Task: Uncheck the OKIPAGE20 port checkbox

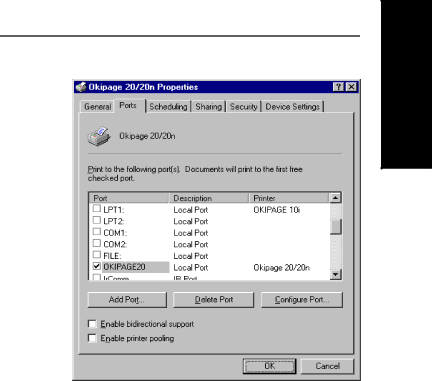Action: (x=97, y=266)
